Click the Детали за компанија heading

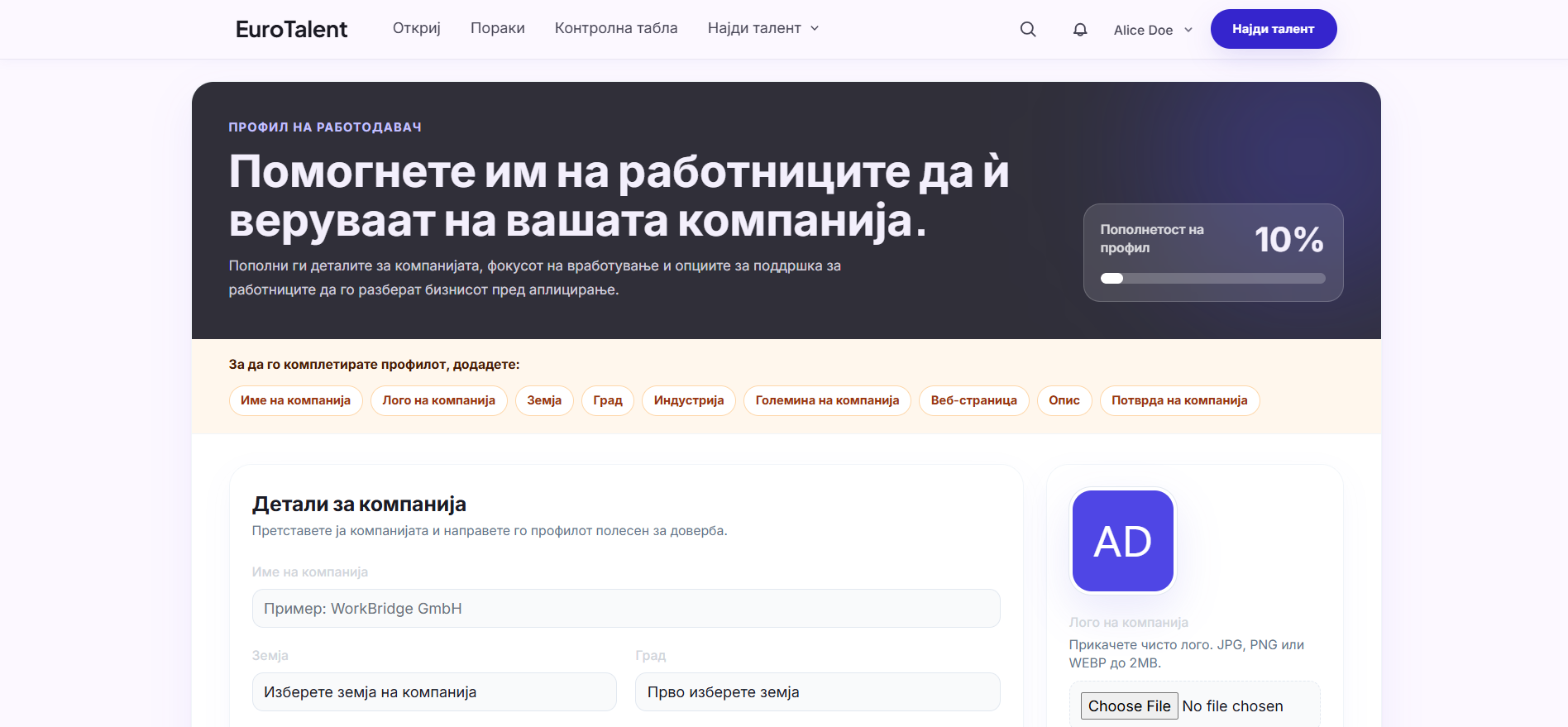tap(359, 505)
